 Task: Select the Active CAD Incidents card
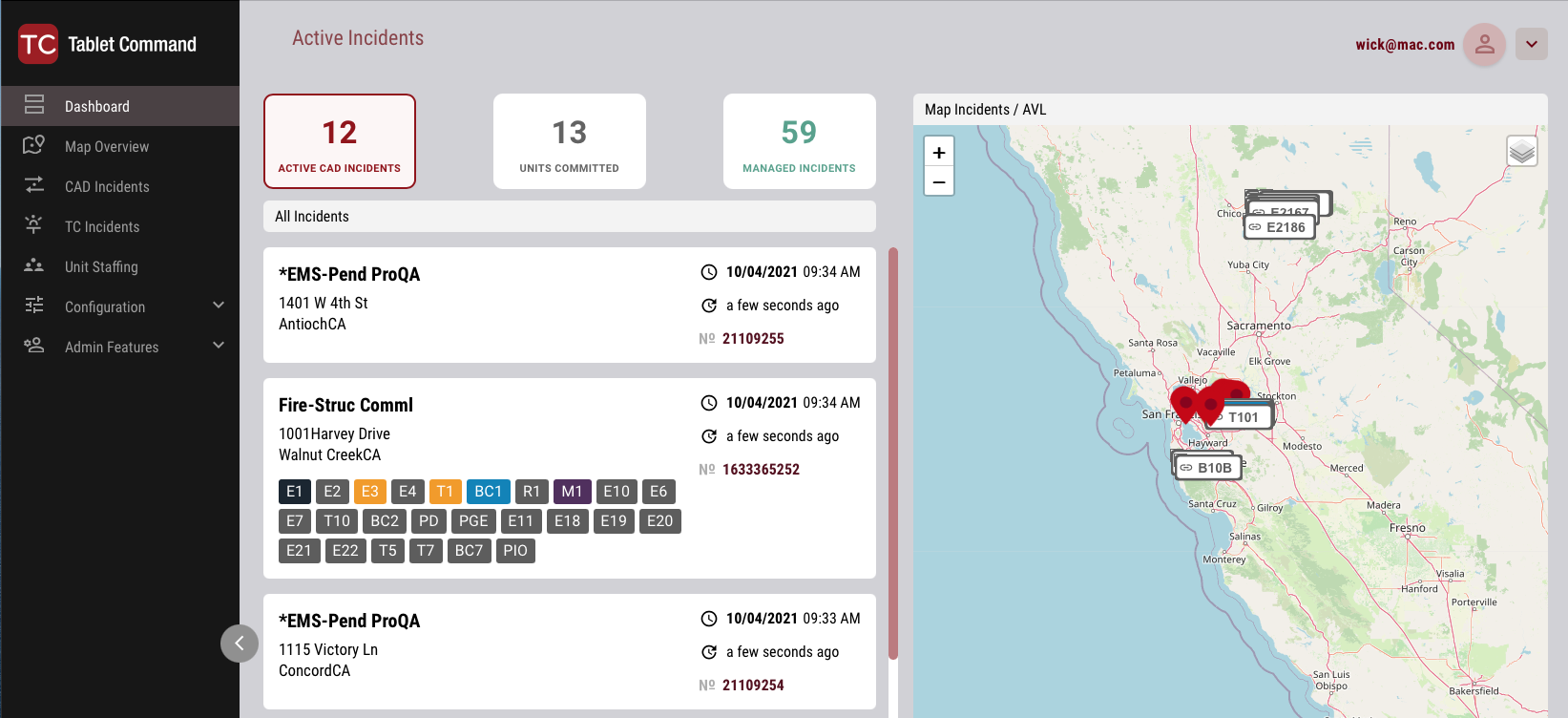(x=340, y=141)
